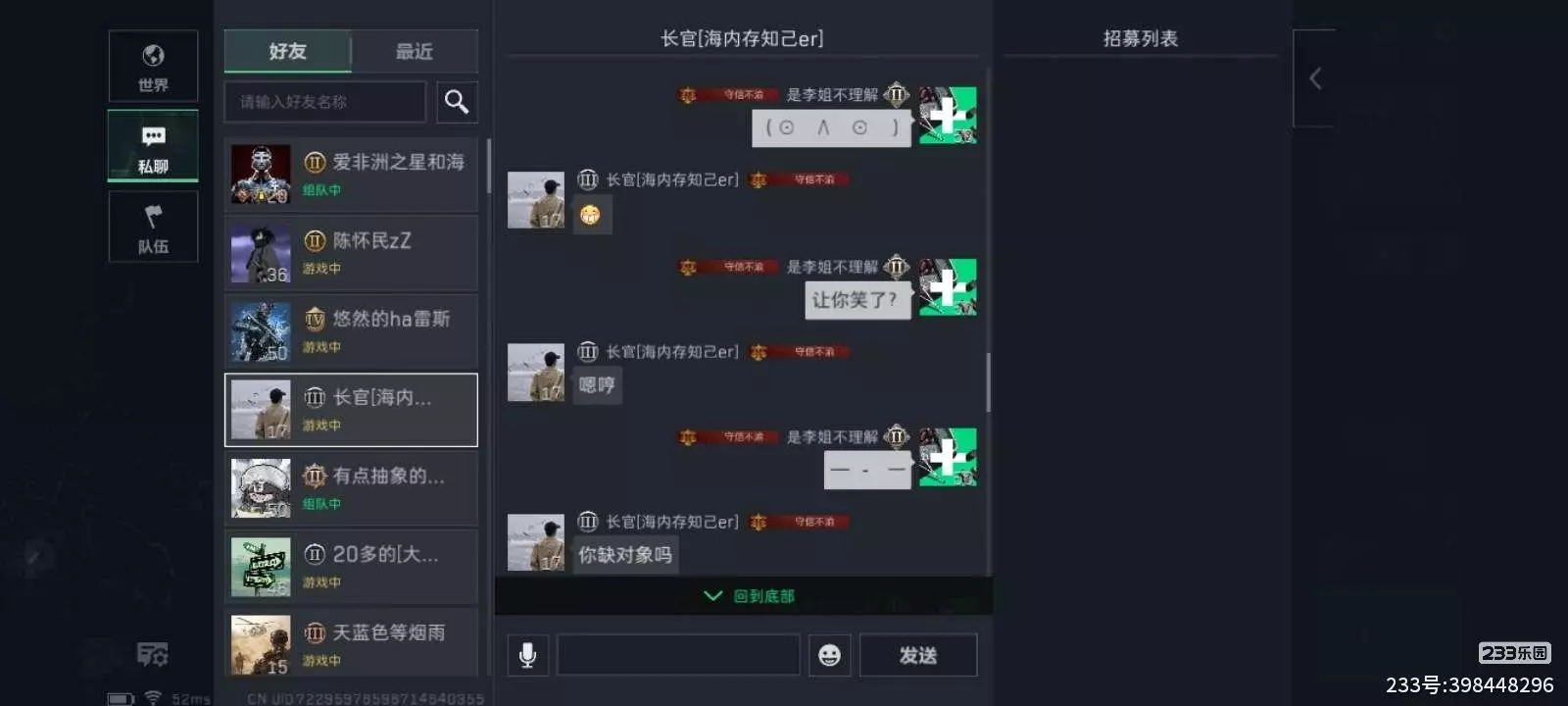Click in the 请输入好友名称 search field
The image size is (1568, 706).
click(x=325, y=102)
